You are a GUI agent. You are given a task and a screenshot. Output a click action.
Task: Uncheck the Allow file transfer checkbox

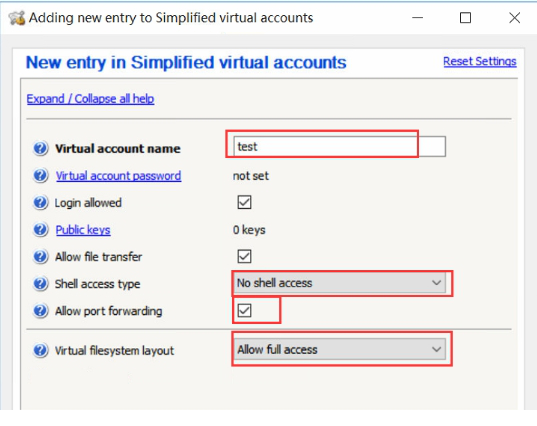pyautogui.click(x=244, y=256)
